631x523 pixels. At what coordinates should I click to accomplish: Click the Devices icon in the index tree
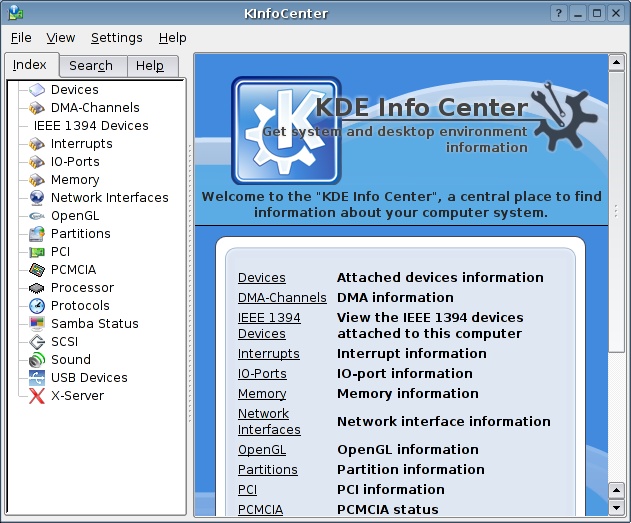click(37, 90)
